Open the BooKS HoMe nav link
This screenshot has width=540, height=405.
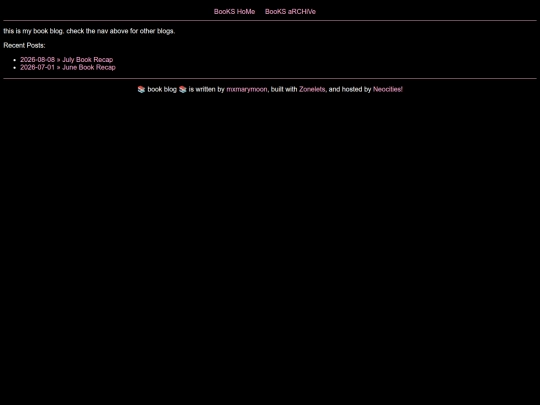(234, 12)
